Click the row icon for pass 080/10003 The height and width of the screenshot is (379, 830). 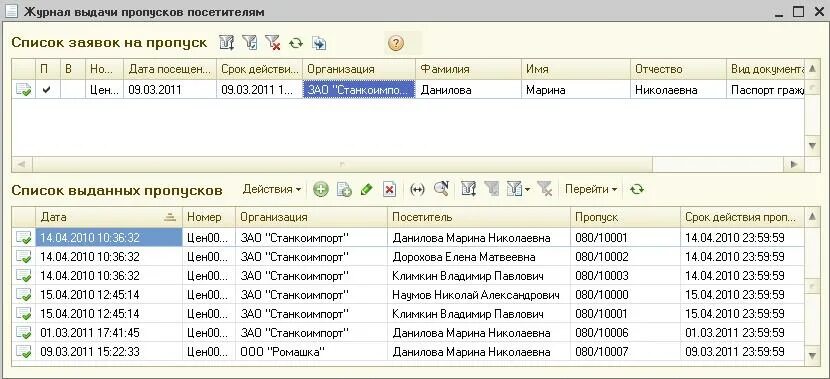coord(24,276)
